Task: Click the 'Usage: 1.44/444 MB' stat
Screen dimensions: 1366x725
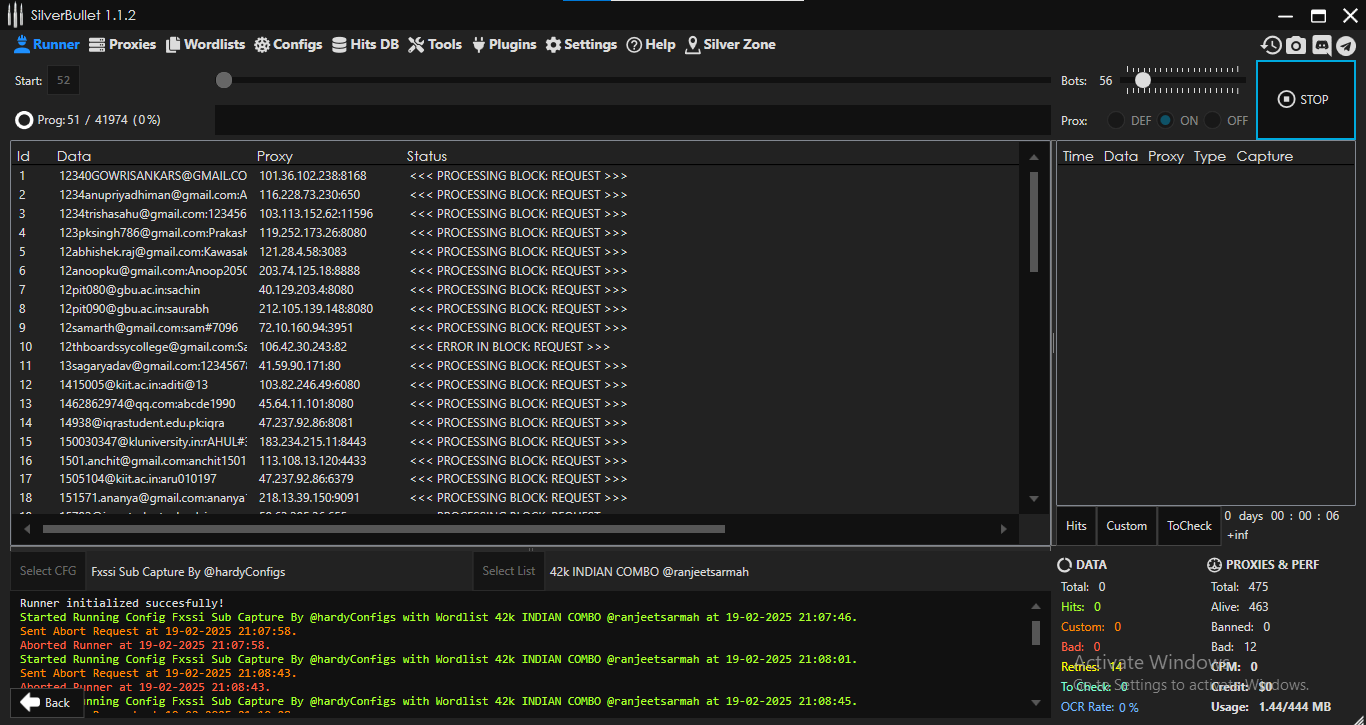Action: point(1270,707)
